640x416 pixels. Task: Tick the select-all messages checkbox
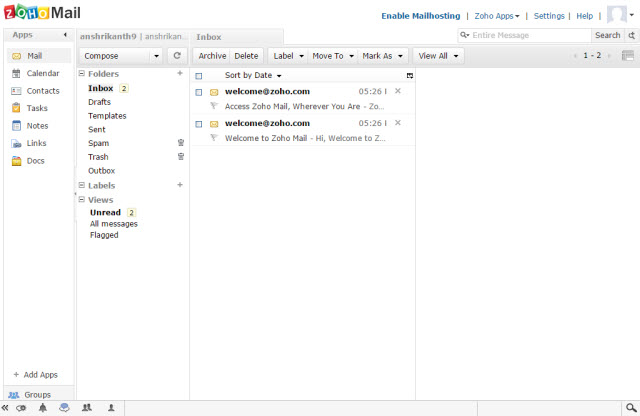[x=199, y=76]
